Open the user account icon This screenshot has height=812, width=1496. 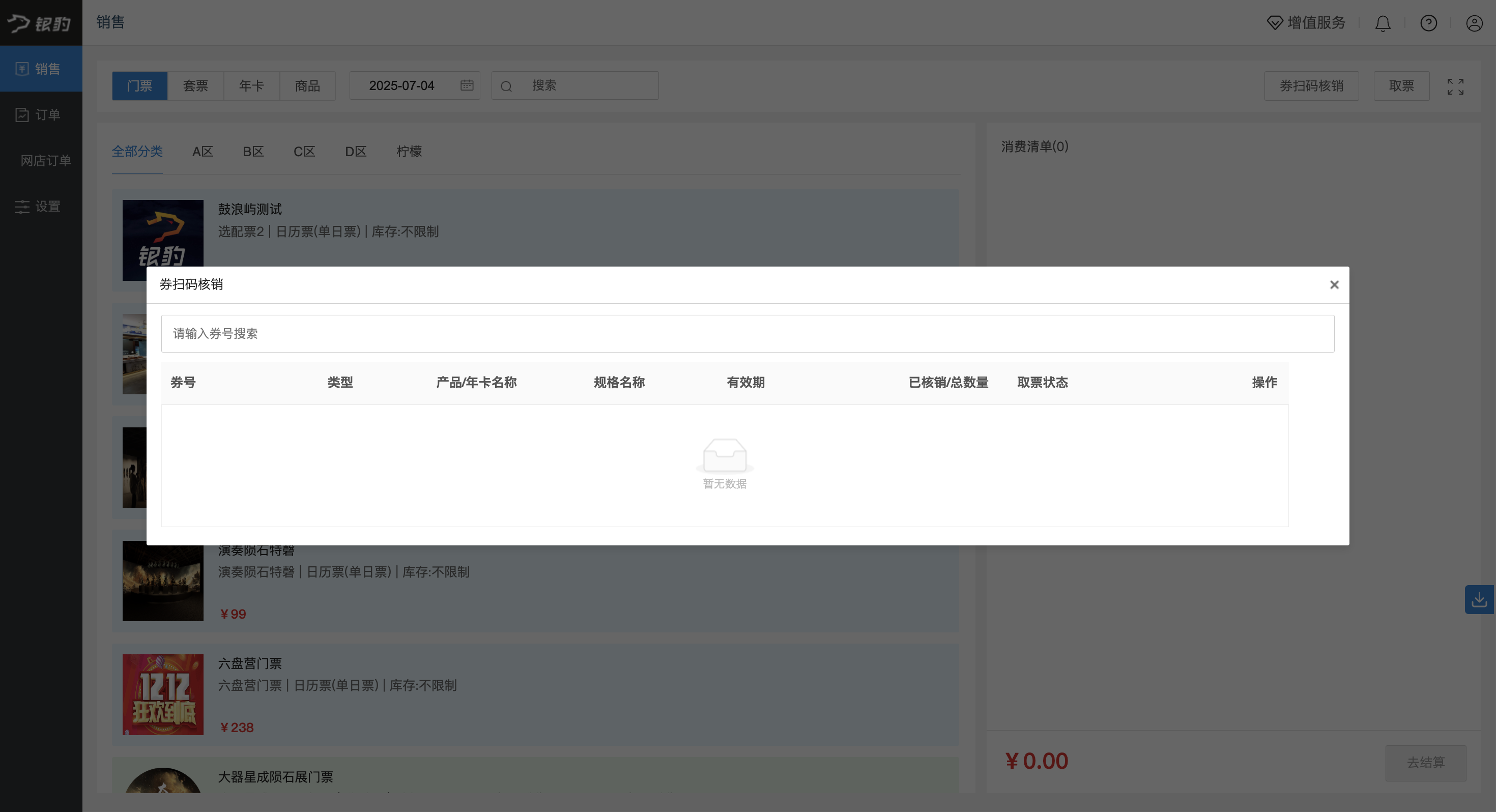tap(1474, 23)
